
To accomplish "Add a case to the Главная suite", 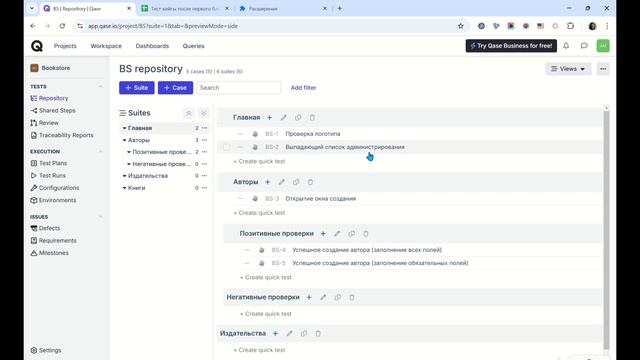I will pyautogui.click(x=269, y=118).
